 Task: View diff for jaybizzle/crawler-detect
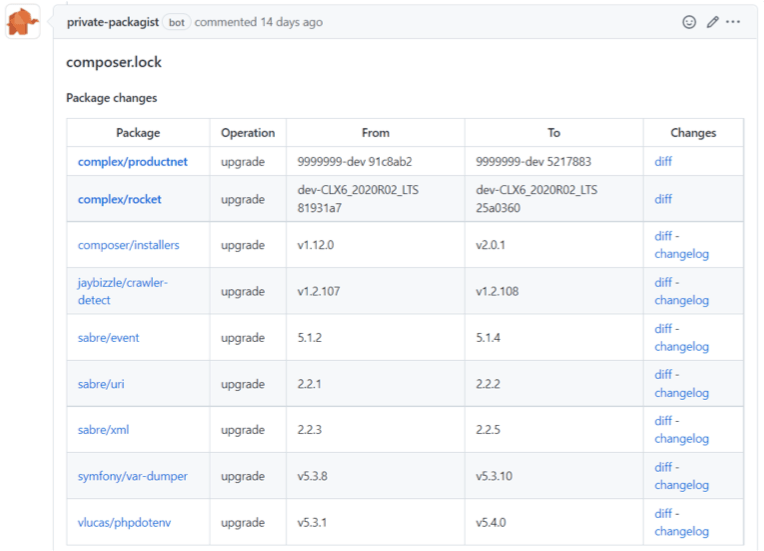point(663,282)
